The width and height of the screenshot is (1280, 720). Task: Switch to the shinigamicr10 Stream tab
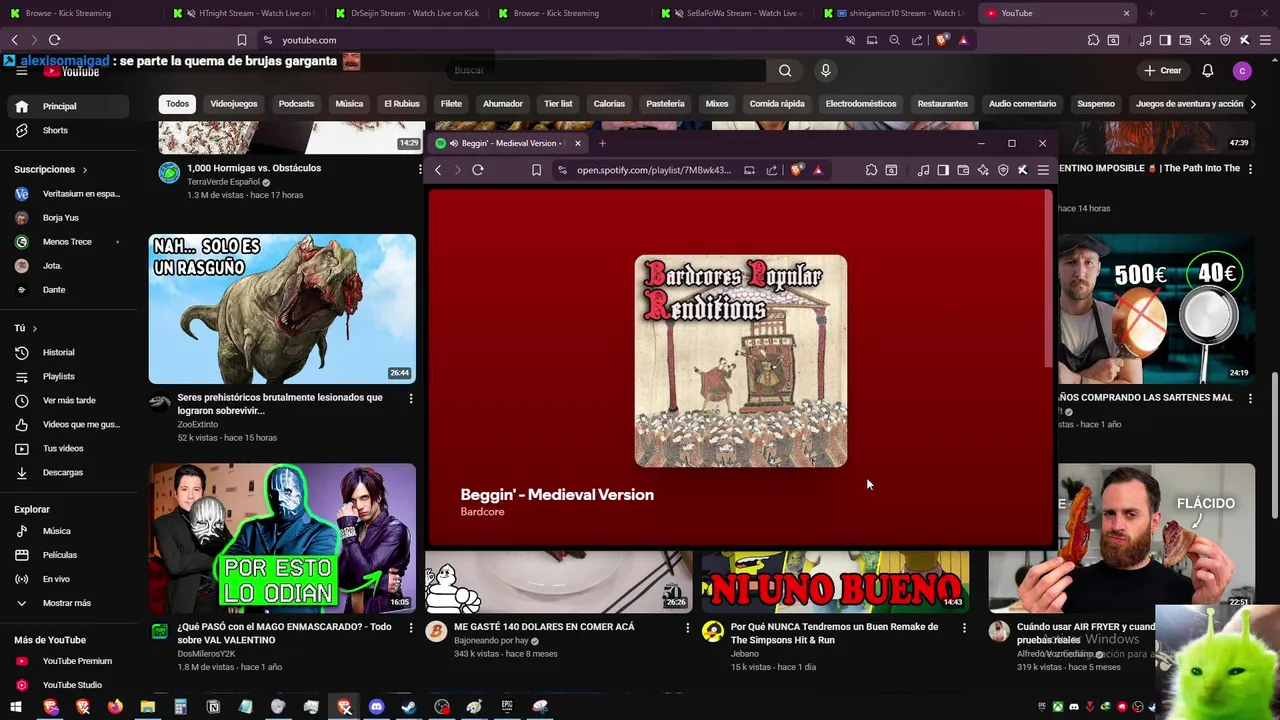(x=895, y=13)
